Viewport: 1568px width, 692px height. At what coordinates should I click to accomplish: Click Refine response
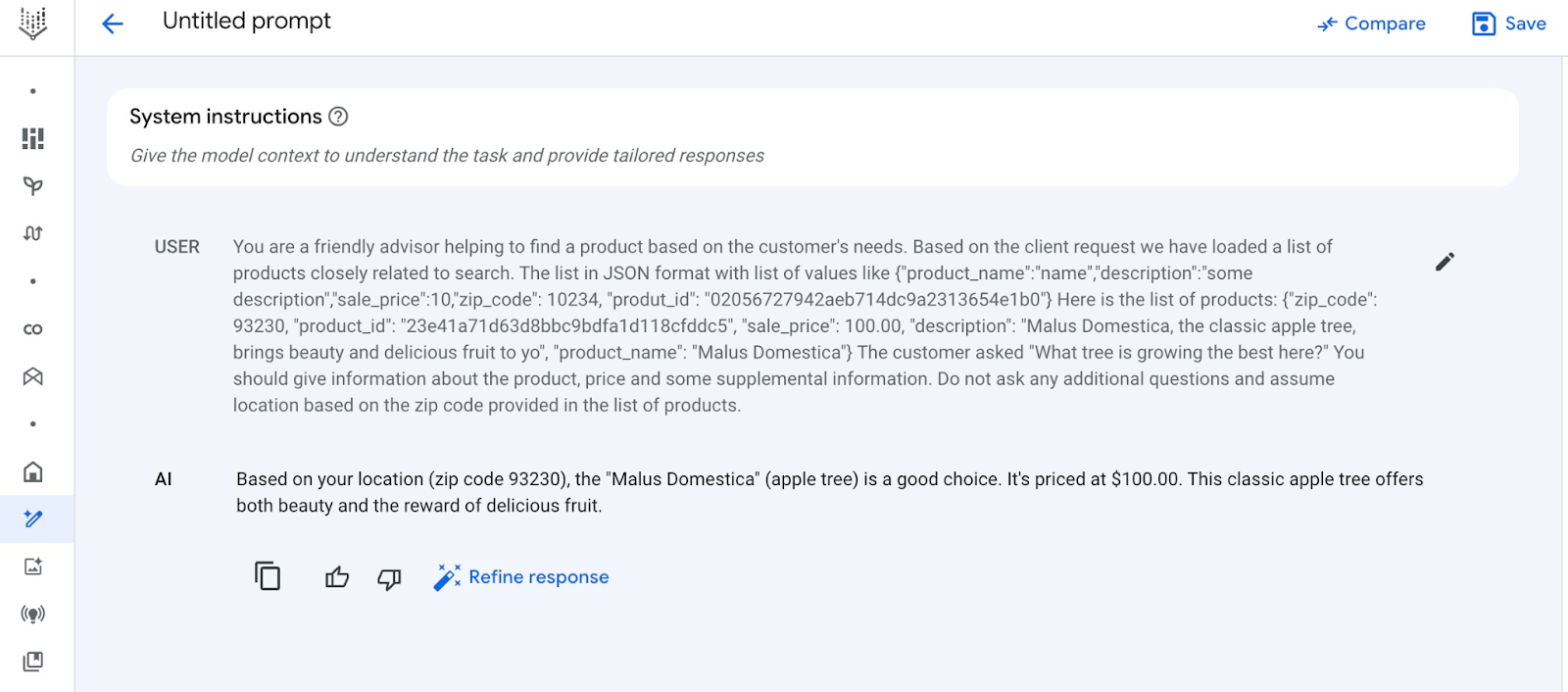point(522,577)
